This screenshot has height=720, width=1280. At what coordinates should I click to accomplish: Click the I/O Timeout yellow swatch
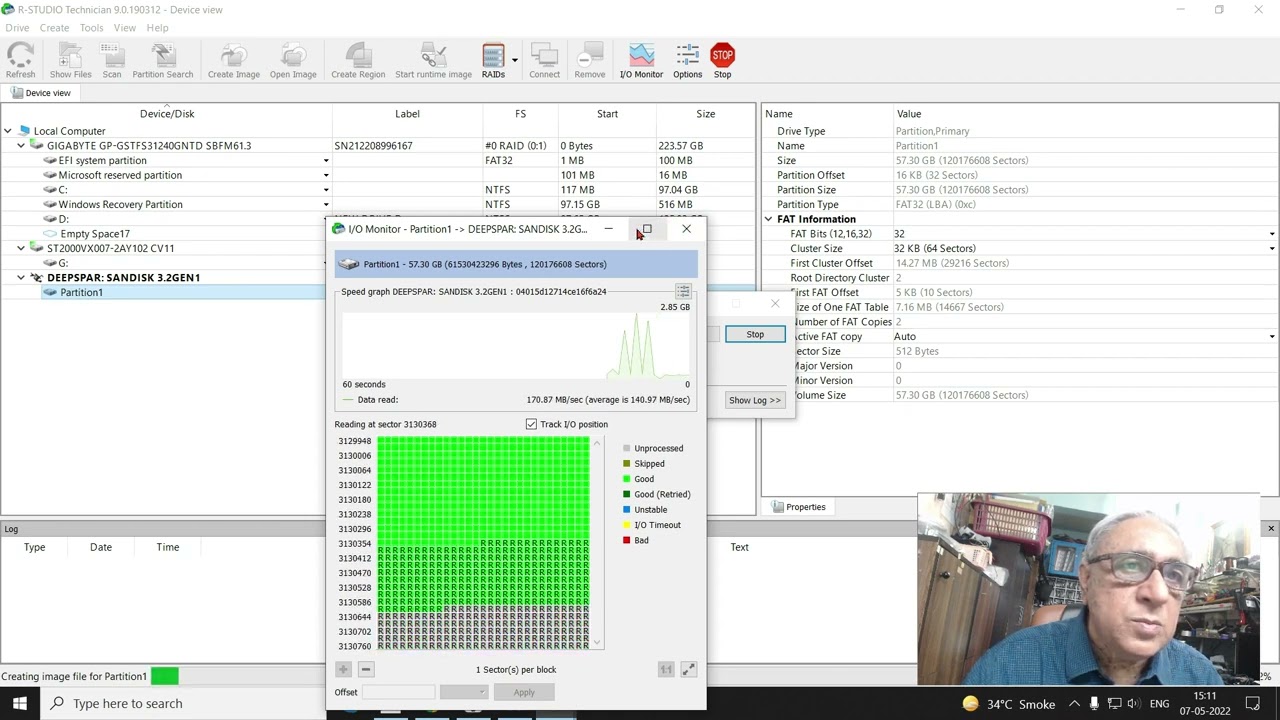[627, 525]
